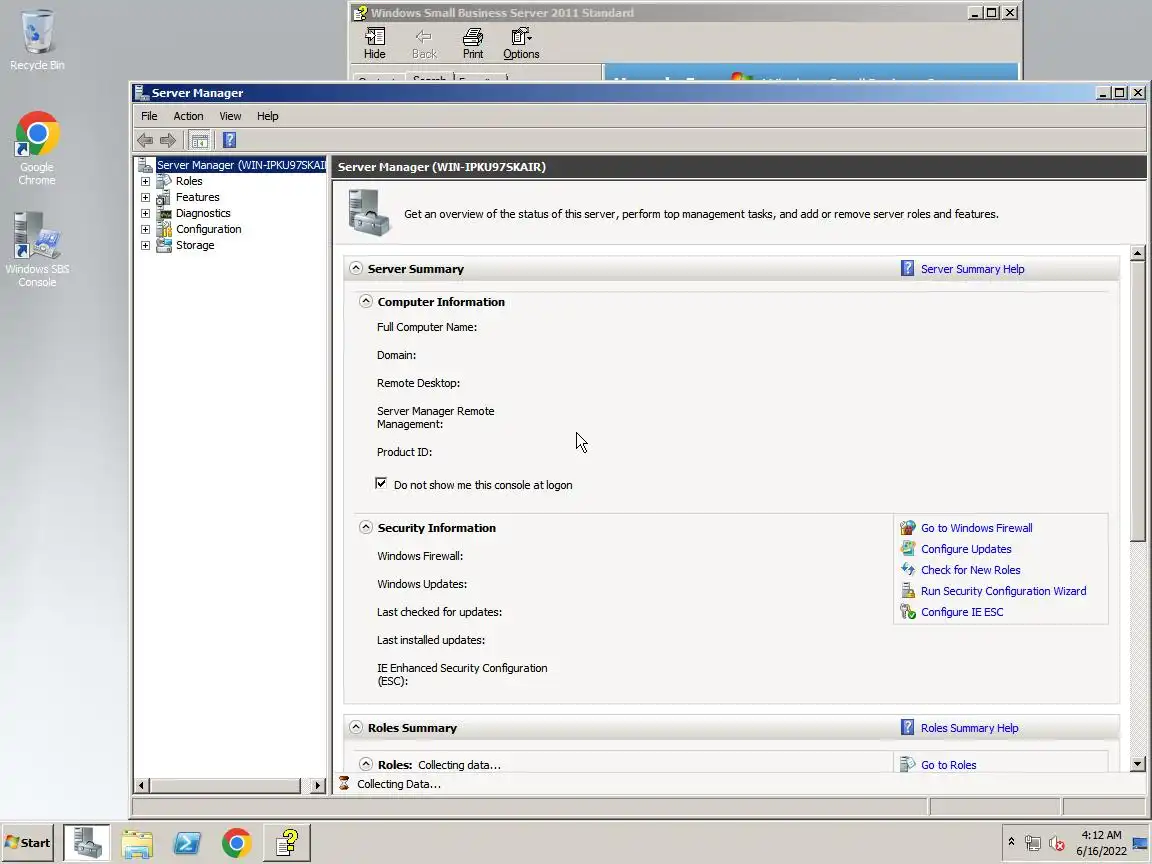
Task: Open the File menu
Action: tap(149, 116)
